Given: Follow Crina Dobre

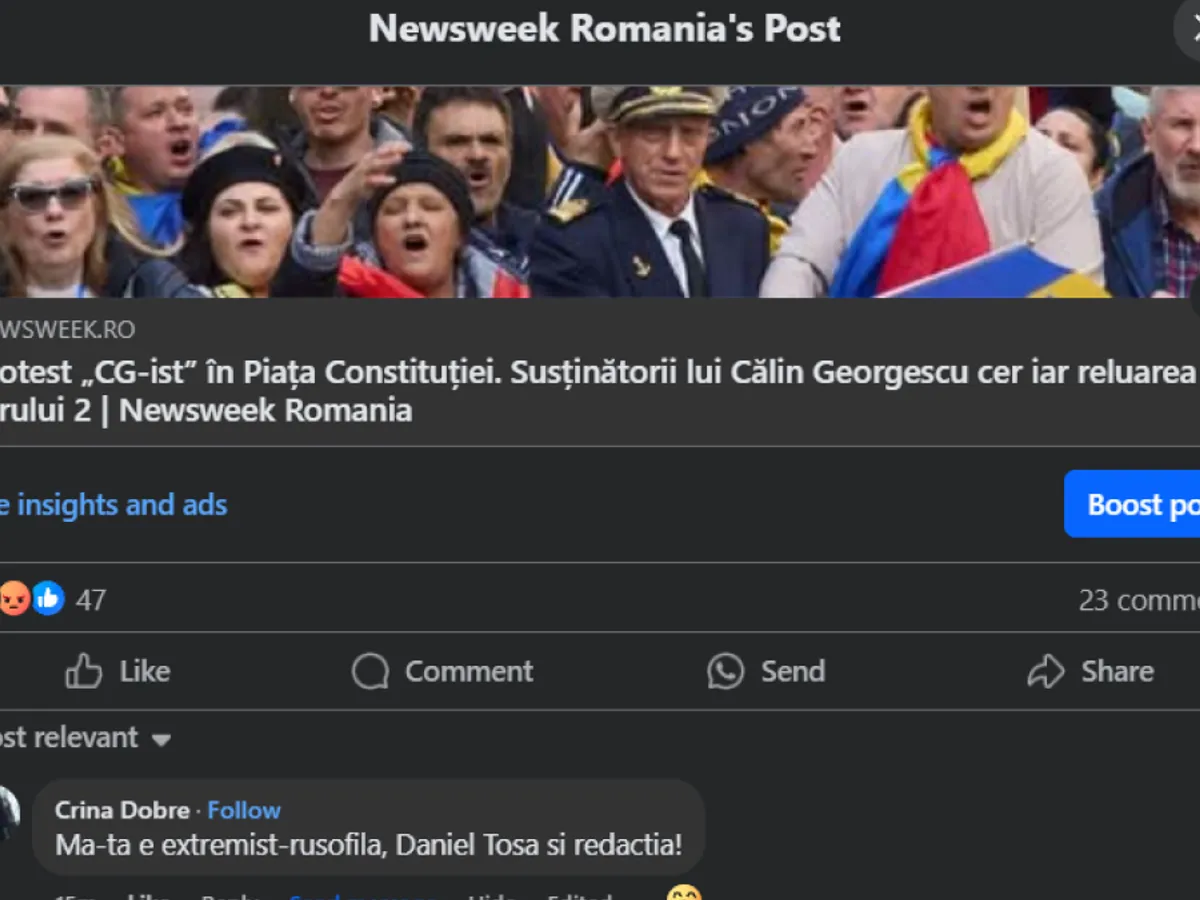Looking at the screenshot, I should 244,810.
